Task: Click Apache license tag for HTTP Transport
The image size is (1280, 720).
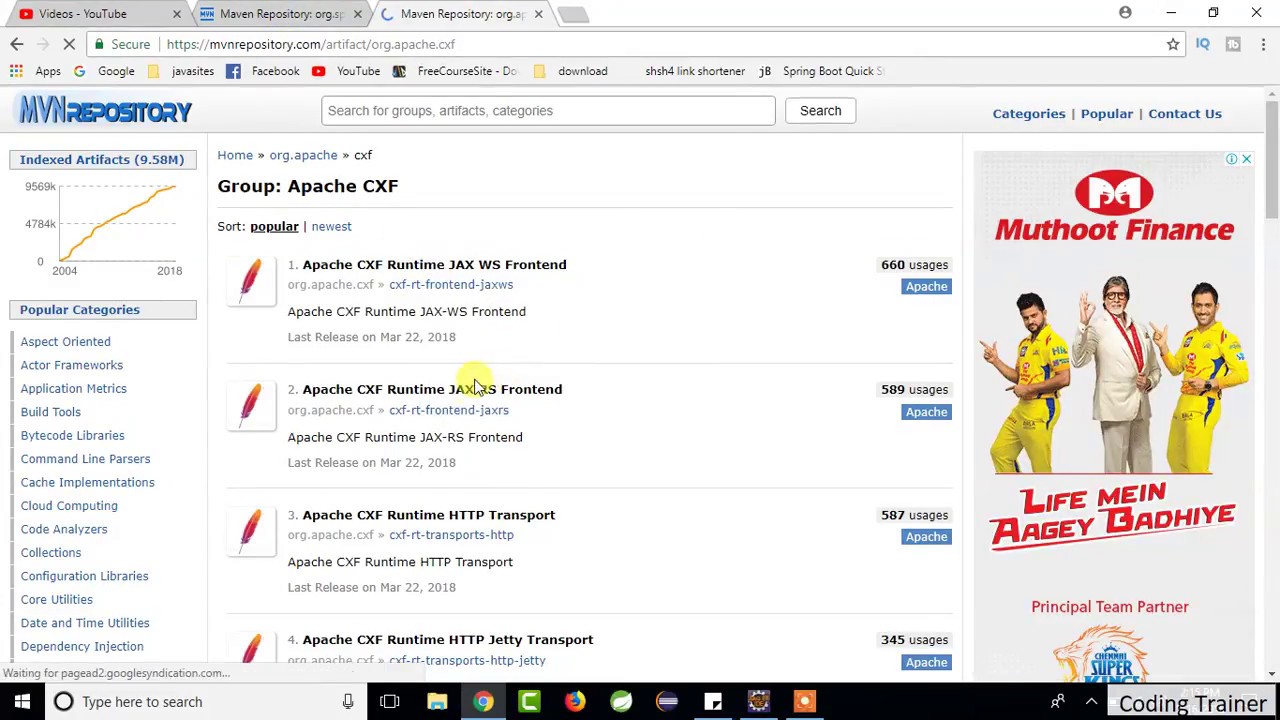Action: click(x=926, y=537)
